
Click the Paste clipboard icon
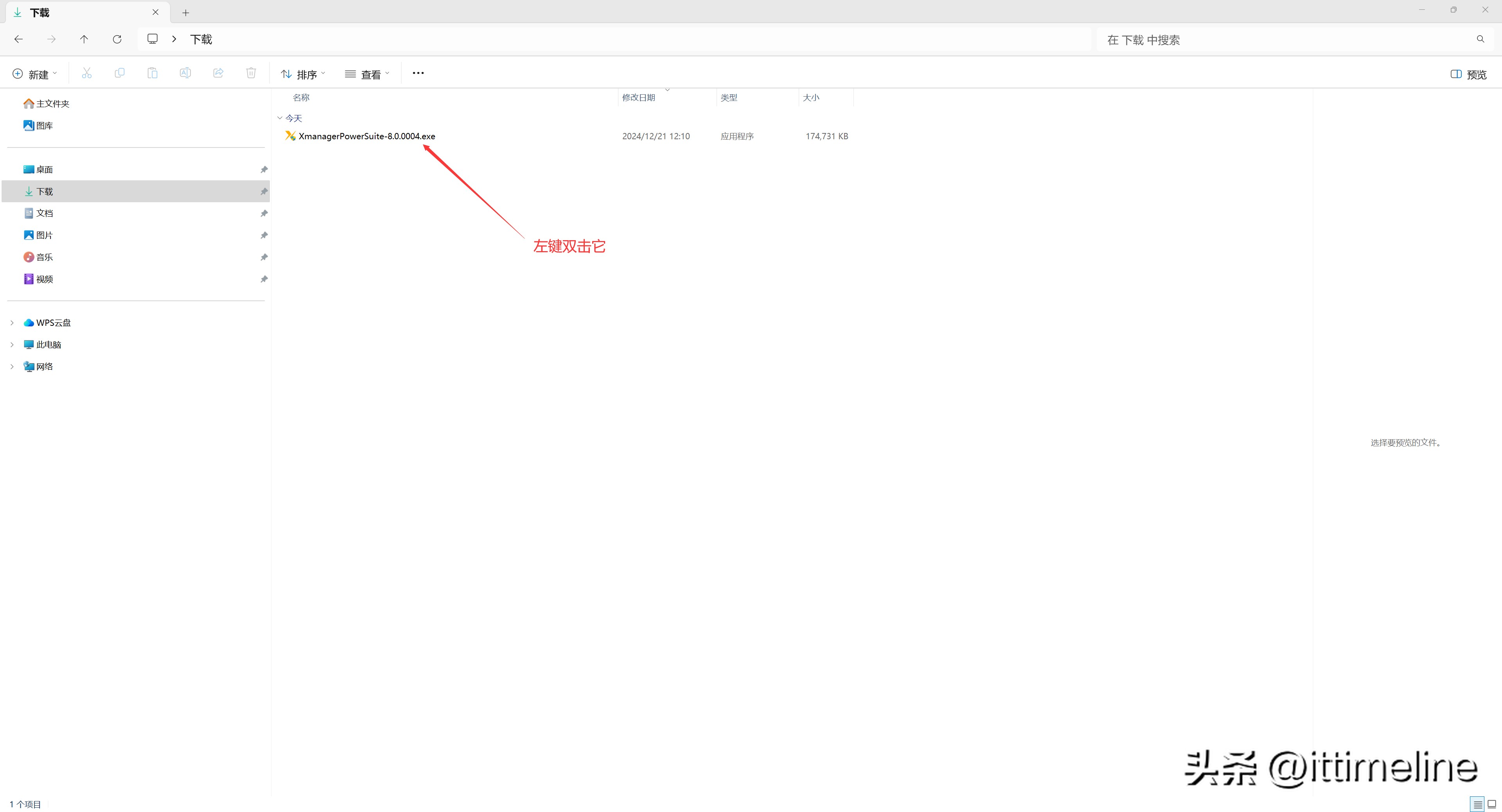coord(152,74)
